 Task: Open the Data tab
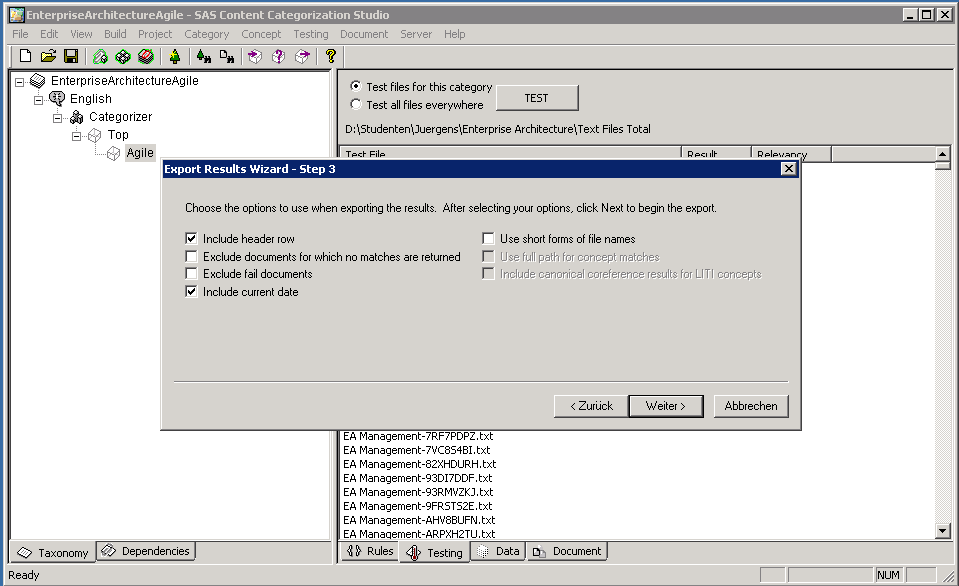498,551
